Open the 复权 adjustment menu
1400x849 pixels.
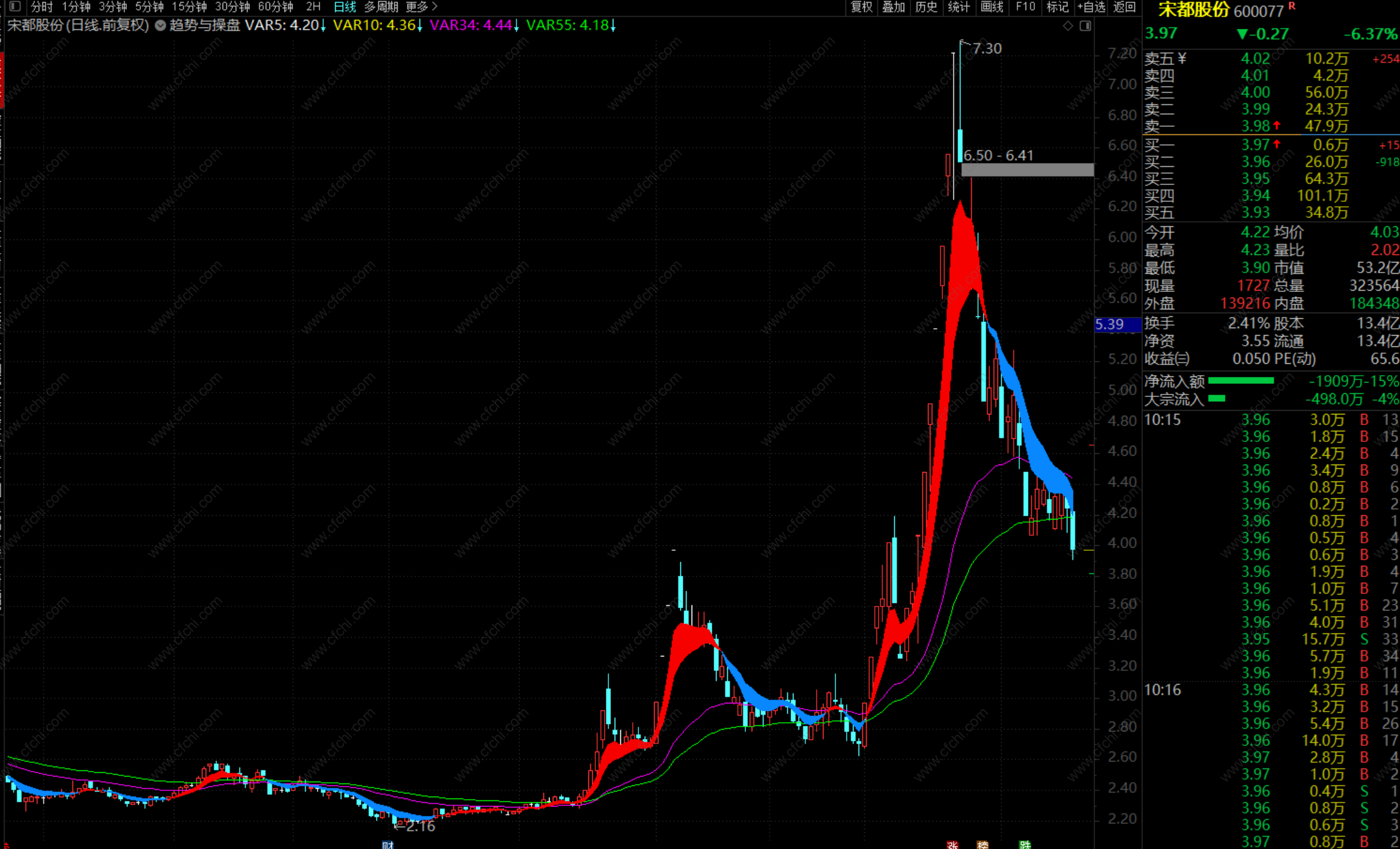click(861, 7)
